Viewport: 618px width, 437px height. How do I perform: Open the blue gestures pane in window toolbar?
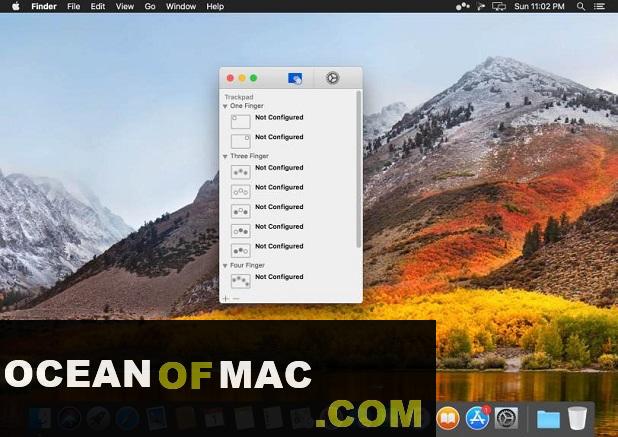[295, 78]
